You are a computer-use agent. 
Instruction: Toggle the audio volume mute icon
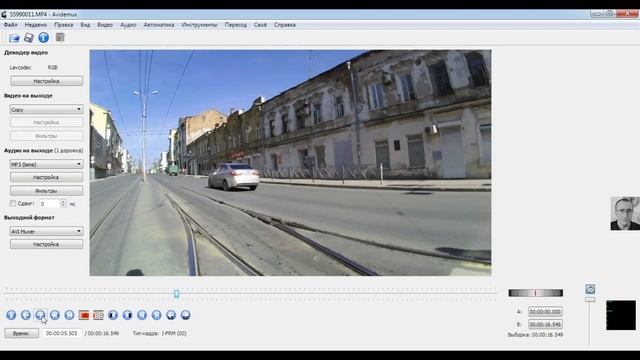pos(590,289)
